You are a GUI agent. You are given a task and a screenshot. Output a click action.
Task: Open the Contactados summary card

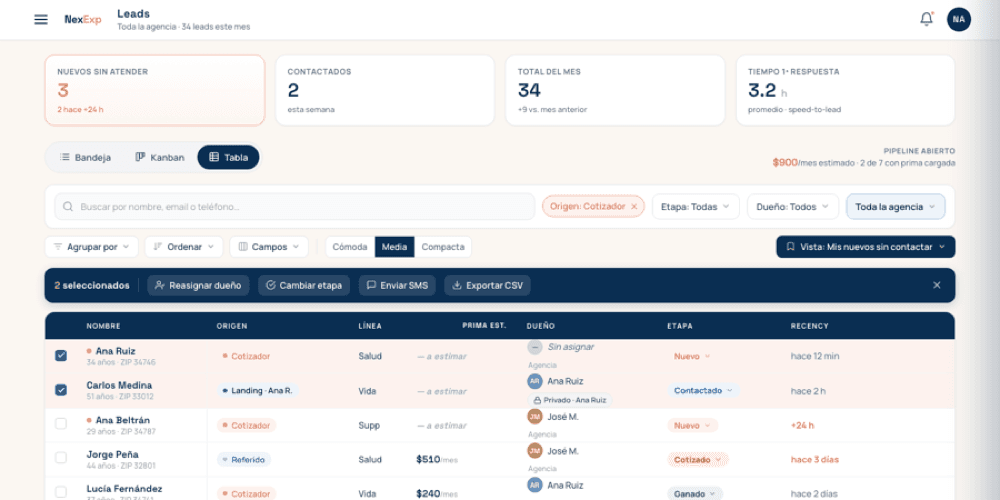(385, 90)
